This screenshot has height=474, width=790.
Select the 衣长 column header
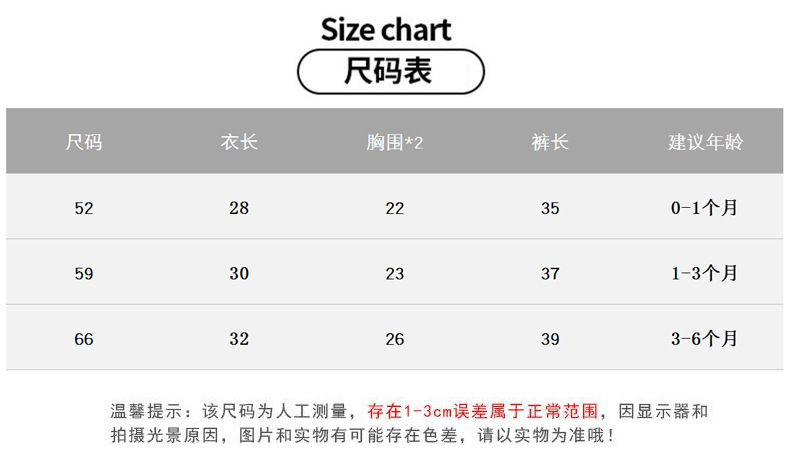pos(239,142)
